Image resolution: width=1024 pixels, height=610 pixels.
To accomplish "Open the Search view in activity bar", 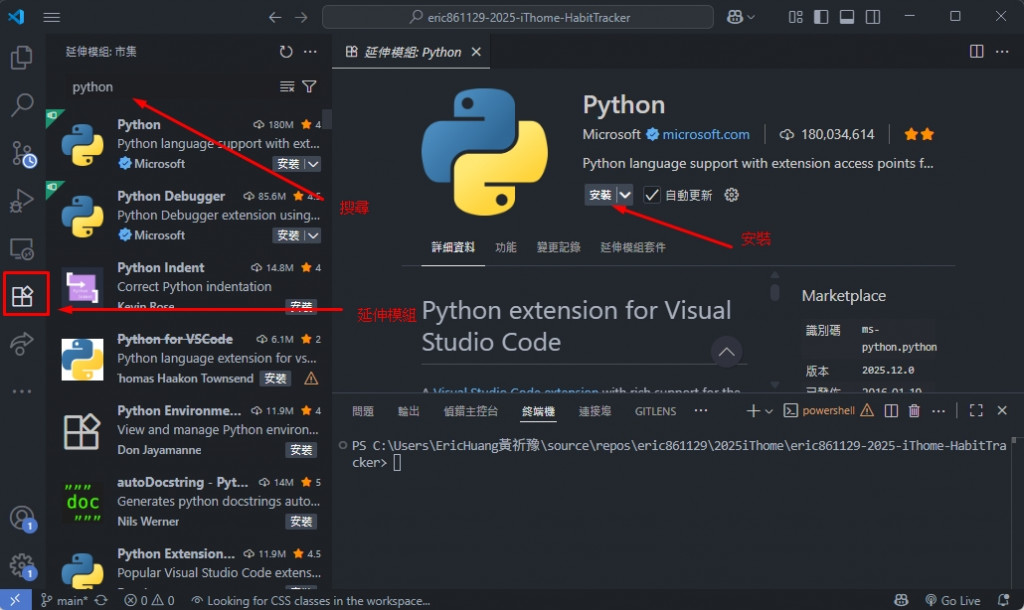I will click(22, 104).
